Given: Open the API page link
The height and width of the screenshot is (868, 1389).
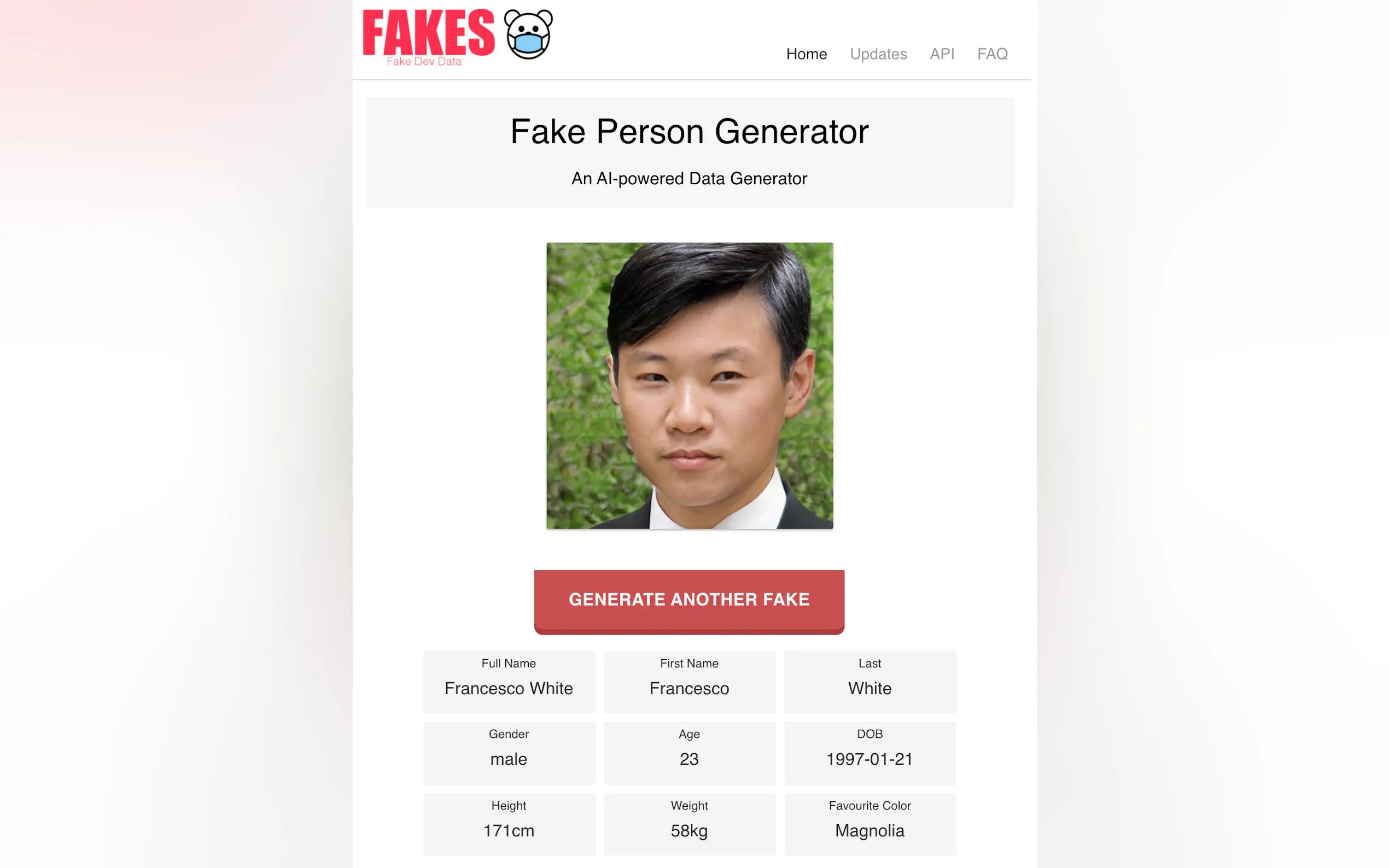Looking at the screenshot, I should (x=942, y=54).
